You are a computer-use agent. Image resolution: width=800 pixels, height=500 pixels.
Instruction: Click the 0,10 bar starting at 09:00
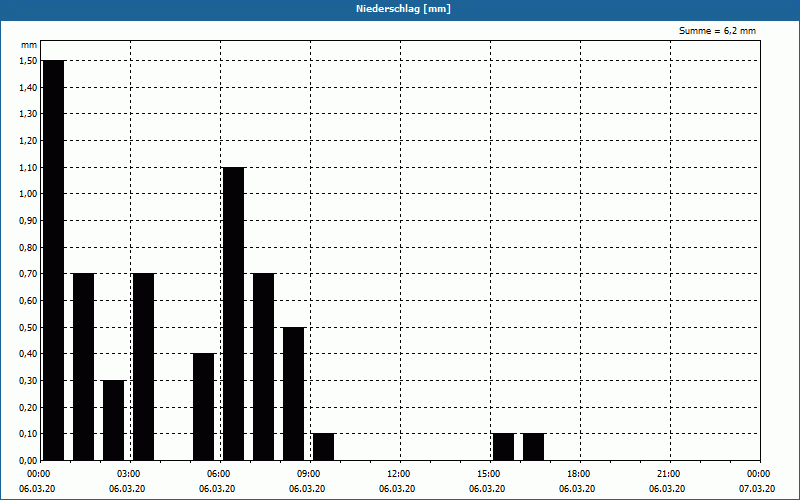coord(323,447)
